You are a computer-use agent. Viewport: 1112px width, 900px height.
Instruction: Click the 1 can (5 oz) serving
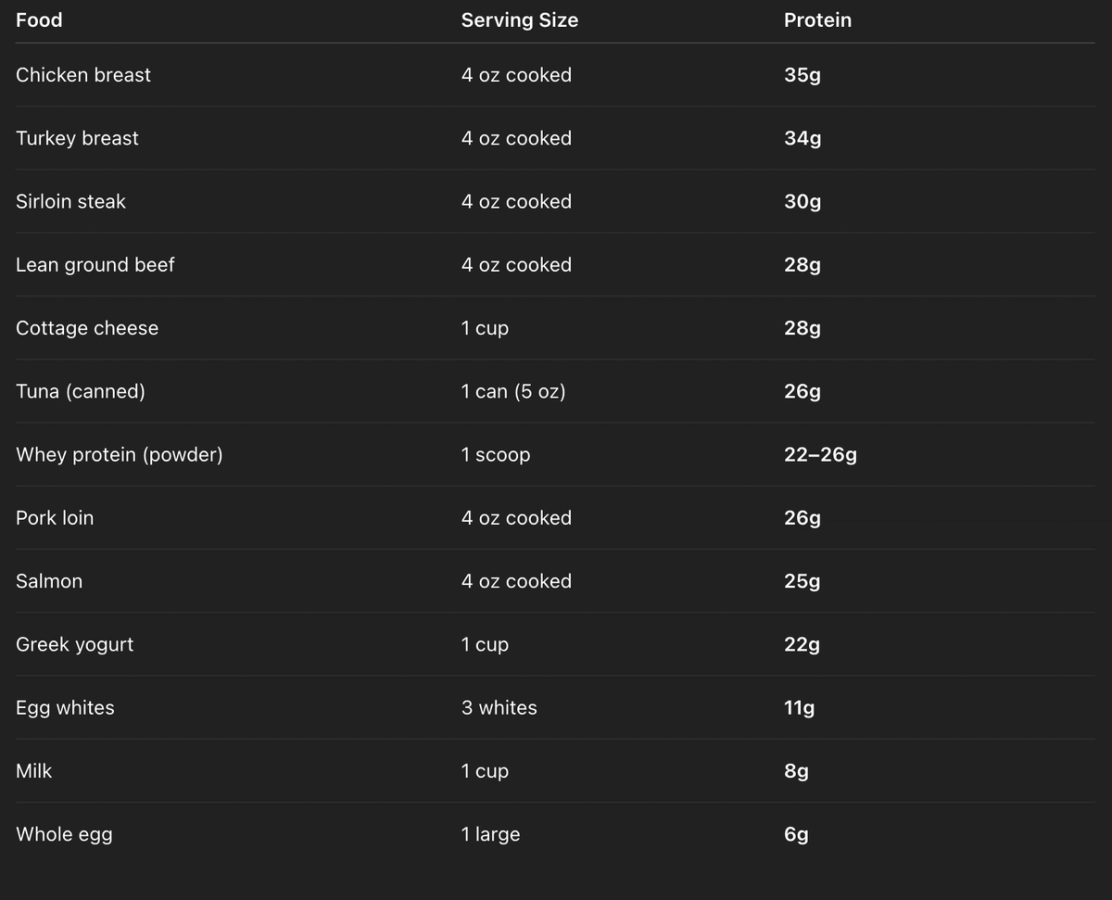513,391
